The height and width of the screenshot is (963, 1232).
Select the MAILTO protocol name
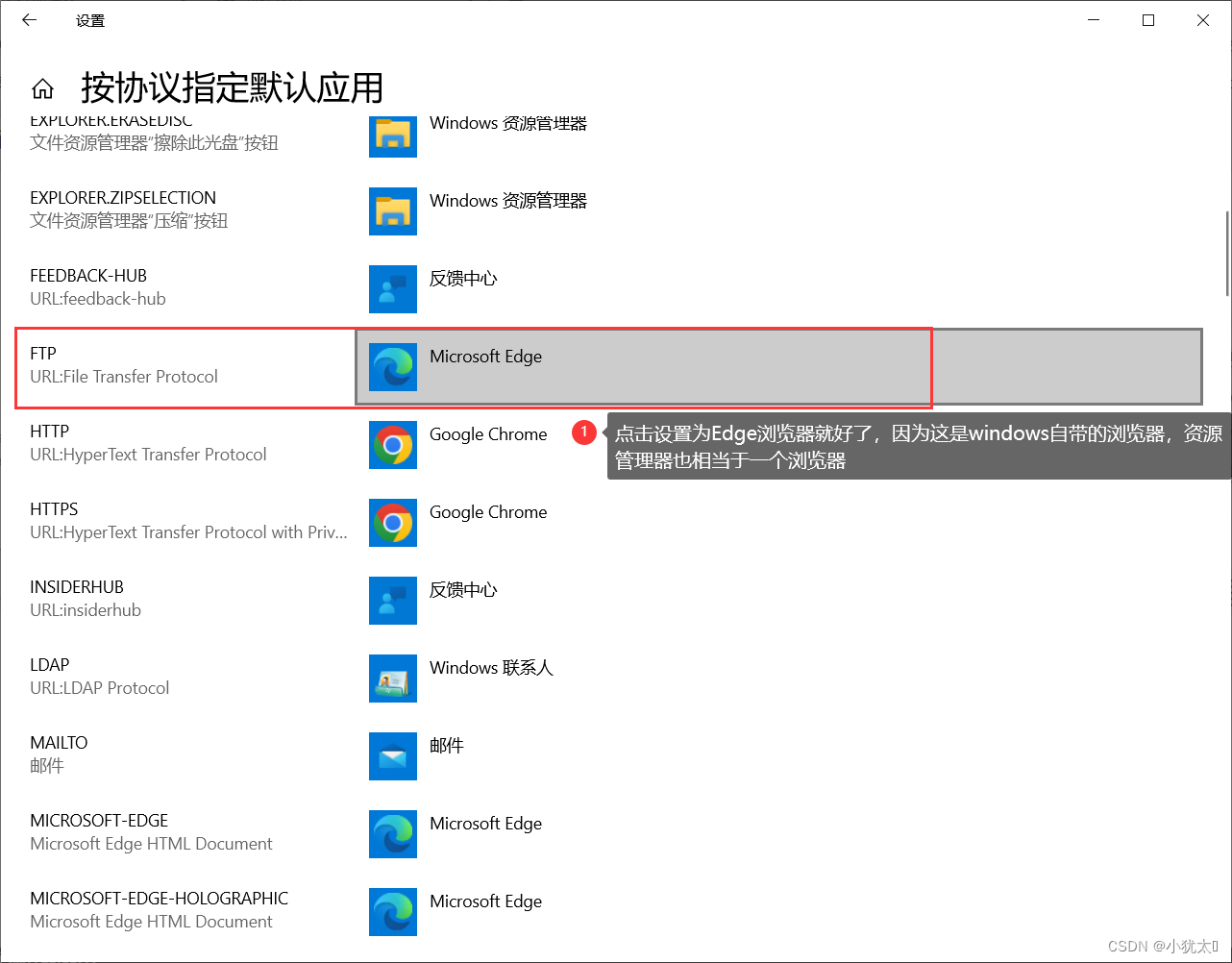tap(59, 743)
